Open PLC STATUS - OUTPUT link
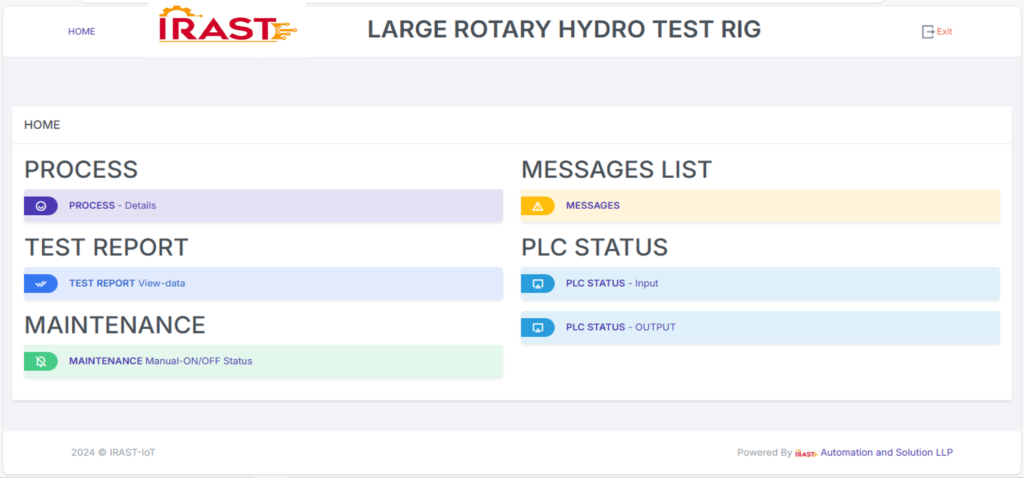 click(x=620, y=327)
